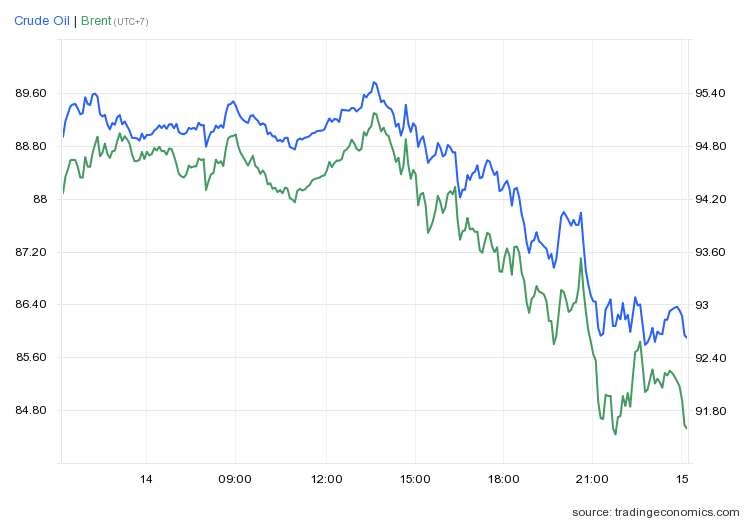Click the UTC+7 timezone label
Screen dimensions: 750x520
pyautogui.click(x=130, y=22)
